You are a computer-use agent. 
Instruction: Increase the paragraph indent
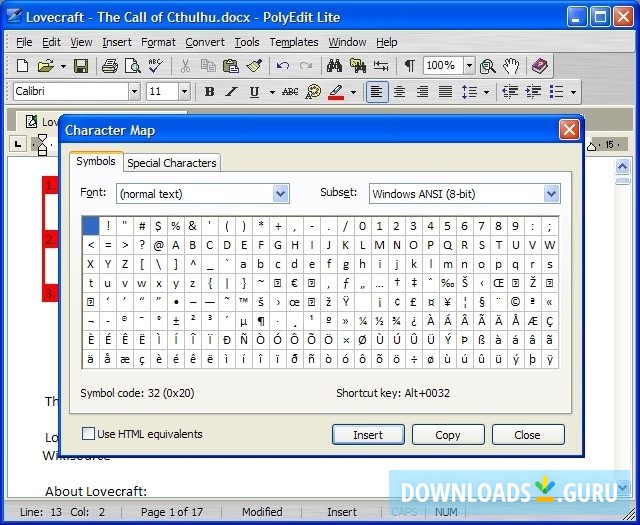(533, 92)
